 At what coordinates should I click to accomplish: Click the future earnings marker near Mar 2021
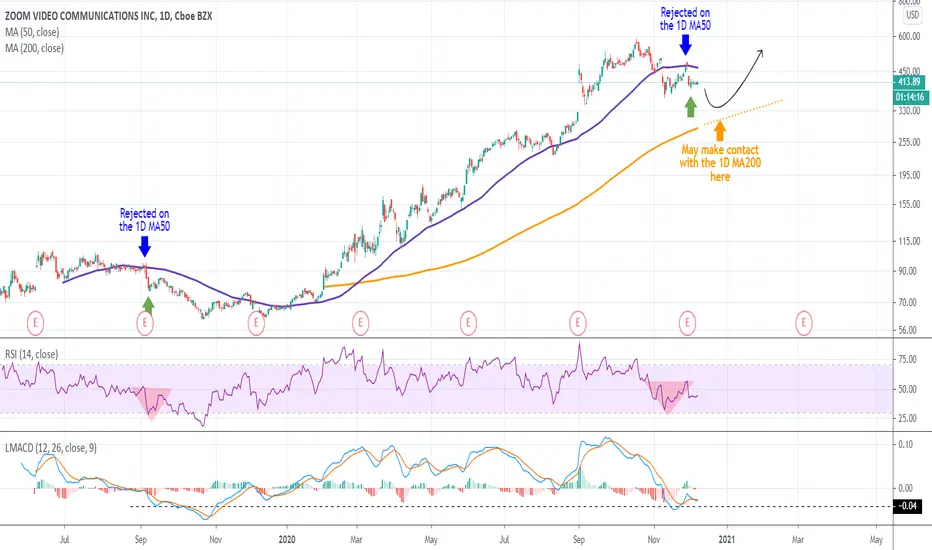click(804, 323)
